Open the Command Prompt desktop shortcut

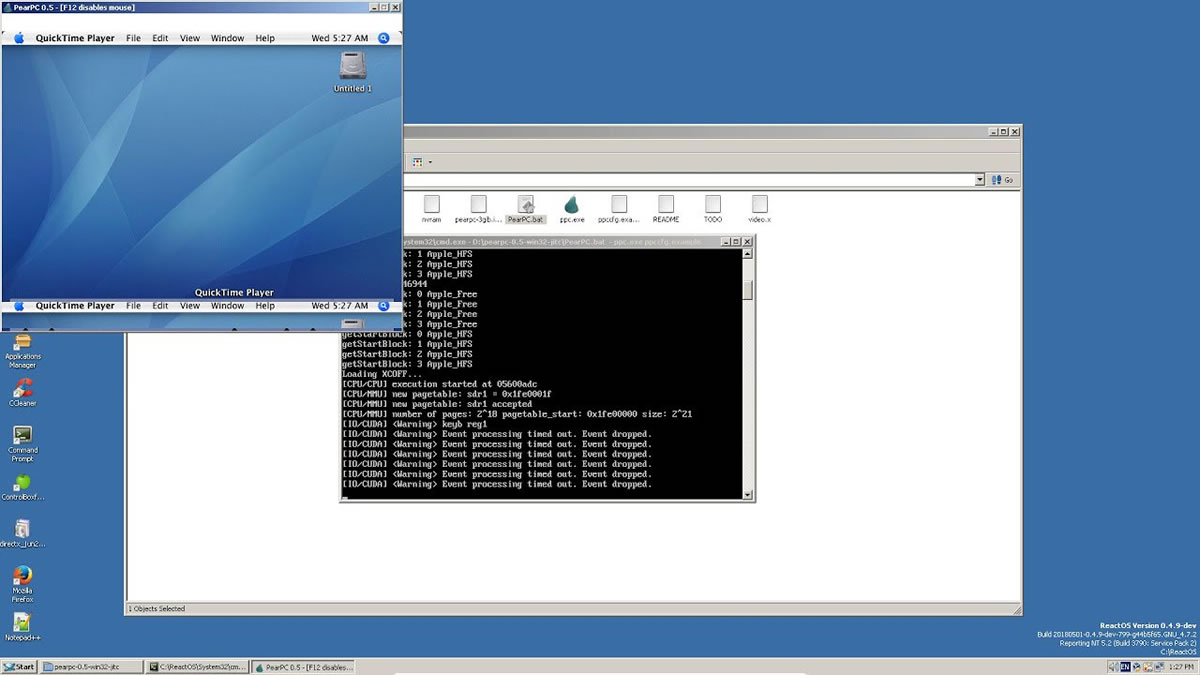tap(22, 435)
